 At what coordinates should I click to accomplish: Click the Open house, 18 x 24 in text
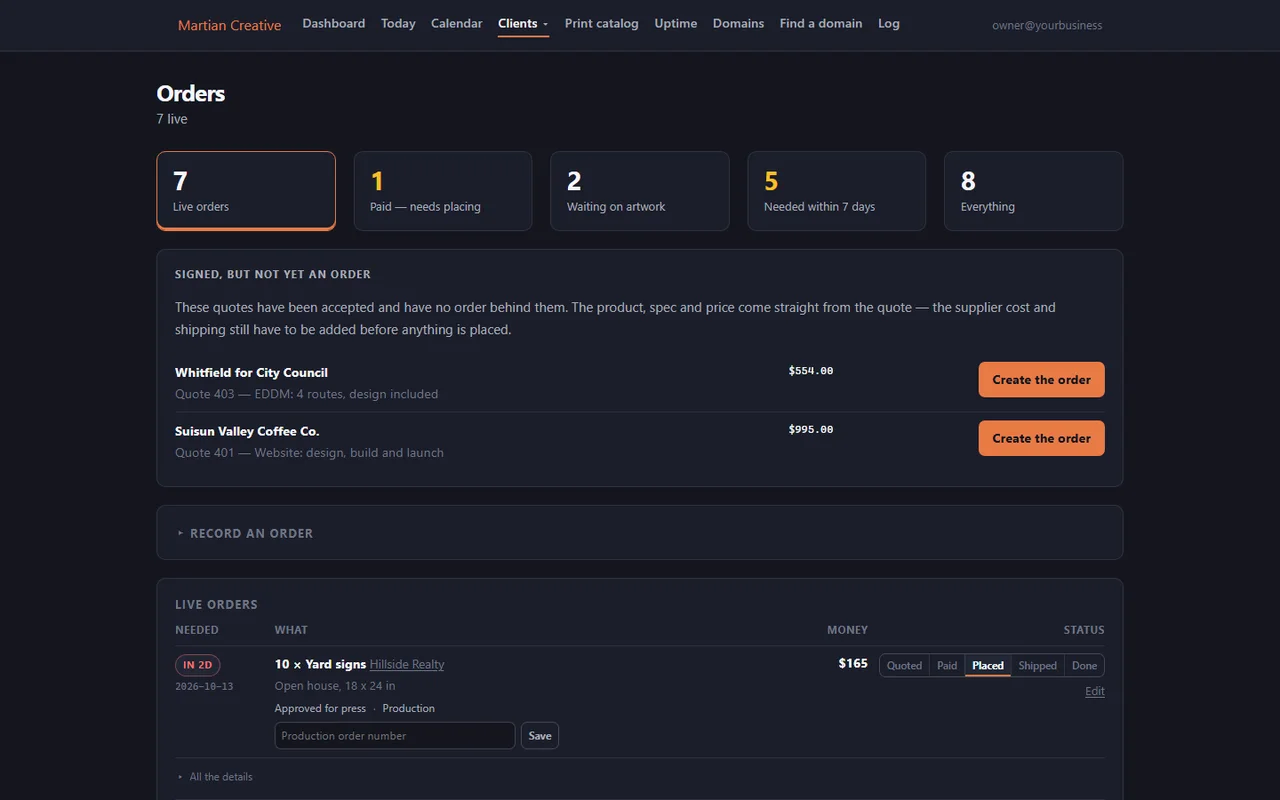[335, 686]
